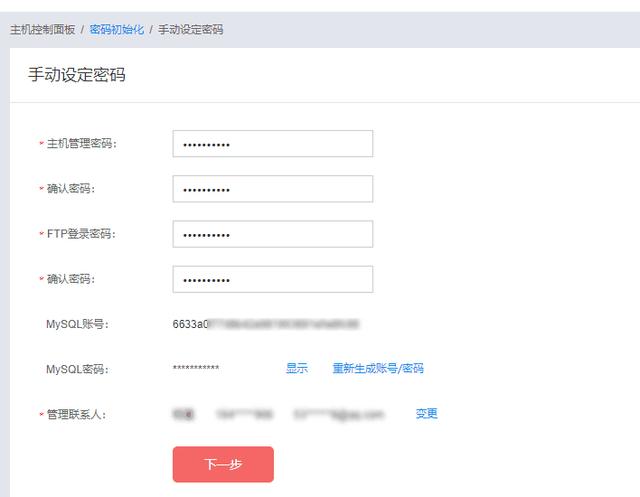Click the confirm field below 主机管理密码
Screen dimensions: 640x497
pos(272,189)
